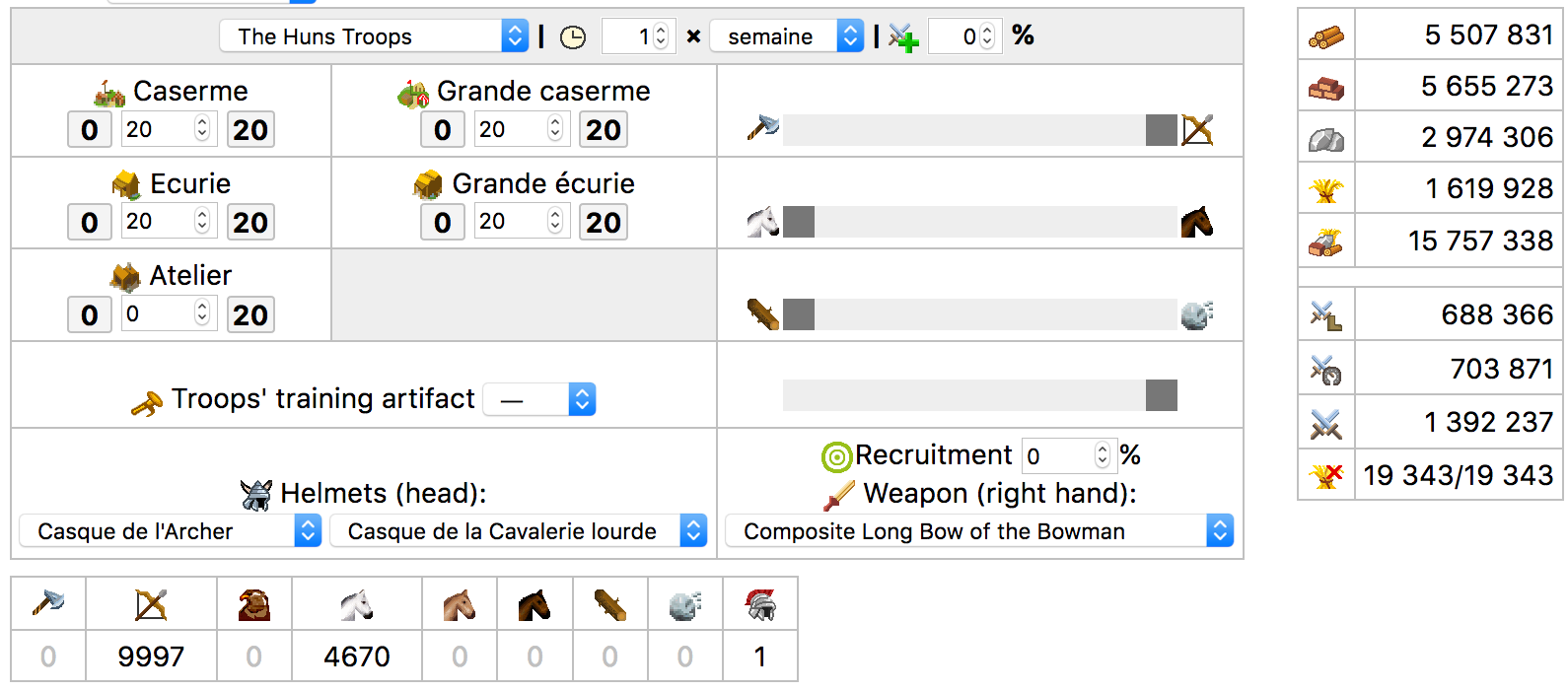The width and height of the screenshot is (1568, 692).
Task: Click the Ecurie level stepper arrows
Action: pos(202,221)
